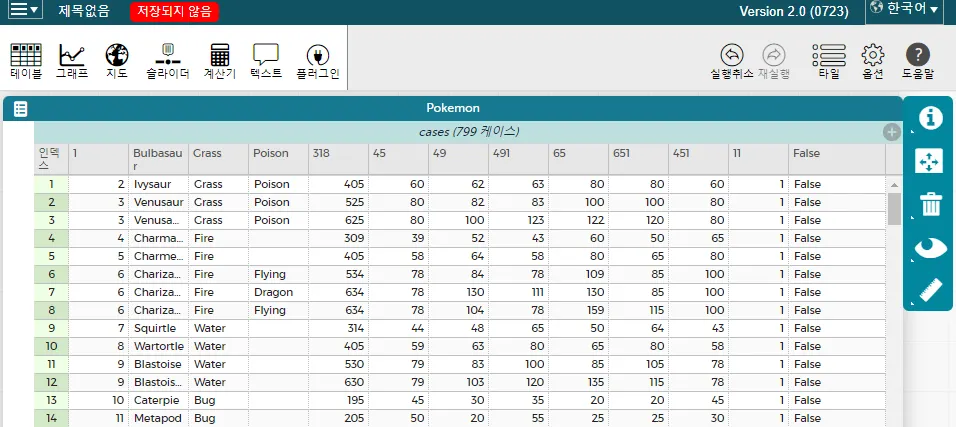
Task: Open the Plugins (플러그인) menu
Action: pyautogui.click(x=317, y=59)
